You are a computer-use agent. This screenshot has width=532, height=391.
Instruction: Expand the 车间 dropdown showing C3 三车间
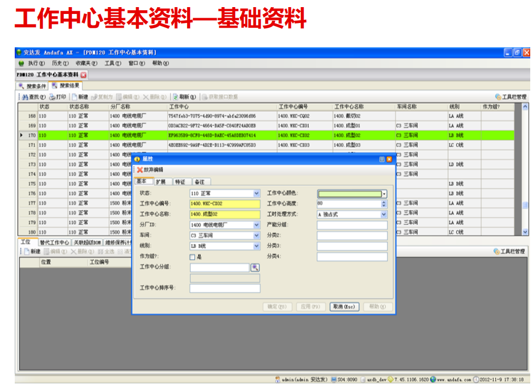(256, 235)
